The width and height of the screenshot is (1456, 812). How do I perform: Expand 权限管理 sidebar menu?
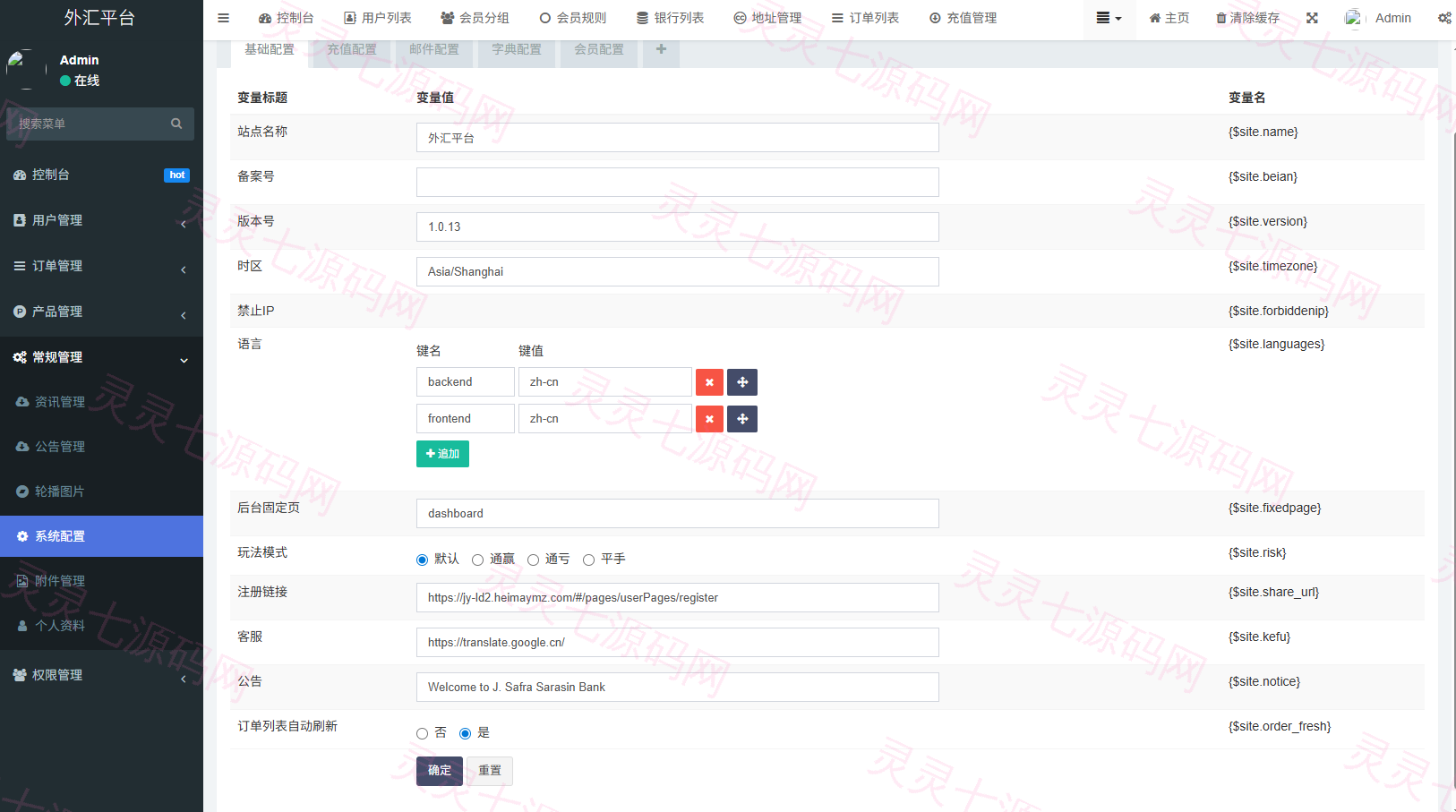click(x=101, y=675)
